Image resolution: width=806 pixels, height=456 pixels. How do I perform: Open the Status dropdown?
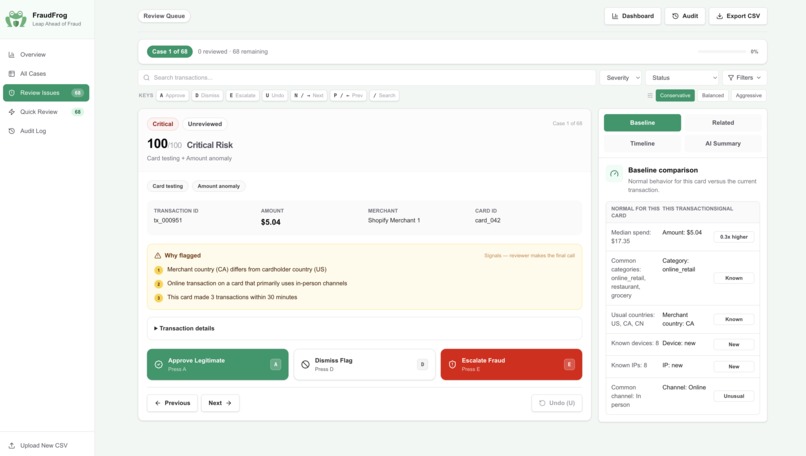pos(682,78)
